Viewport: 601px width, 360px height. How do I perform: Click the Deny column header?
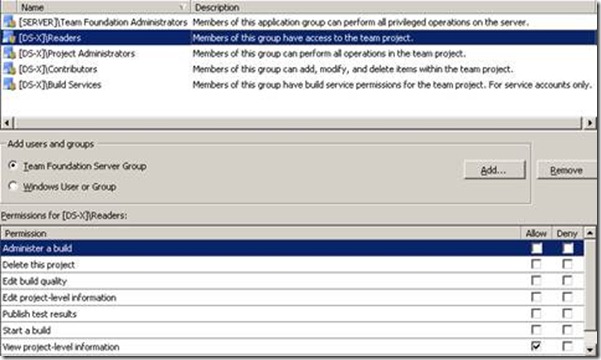[x=567, y=233]
